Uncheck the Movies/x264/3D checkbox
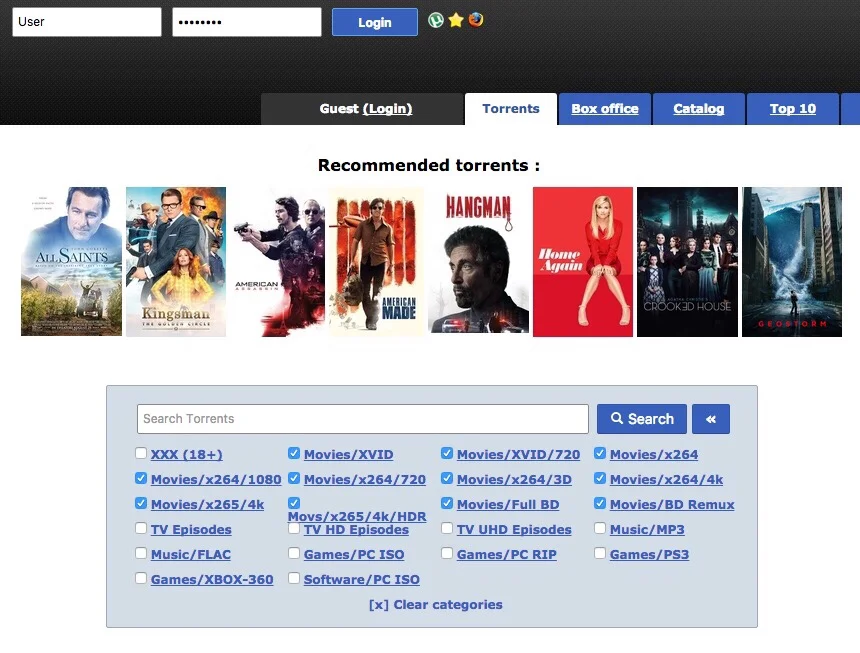 [x=447, y=478]
